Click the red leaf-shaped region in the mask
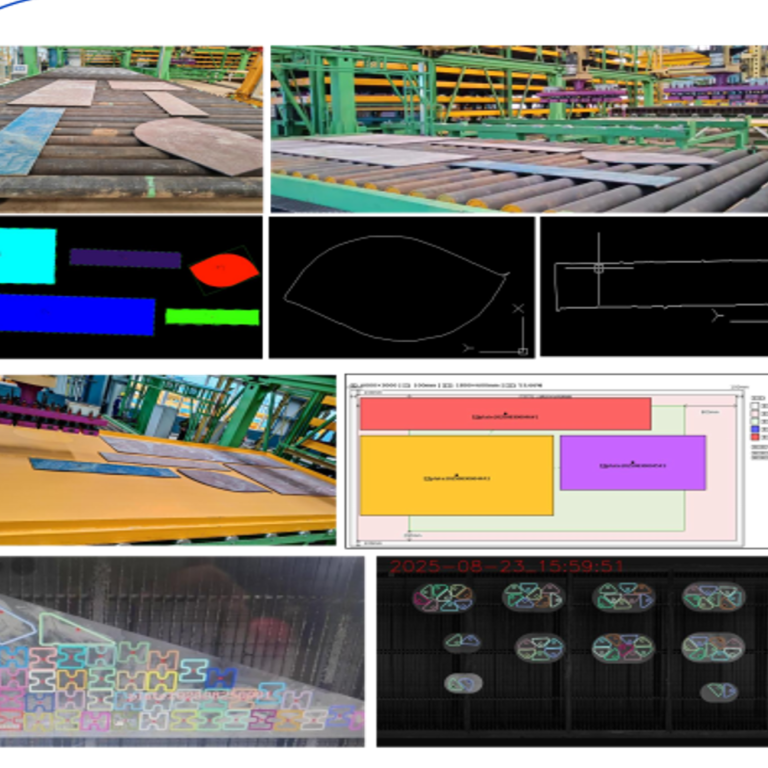Image resolution: width=768 pixels, height=768 pixels. pos(224,270)
